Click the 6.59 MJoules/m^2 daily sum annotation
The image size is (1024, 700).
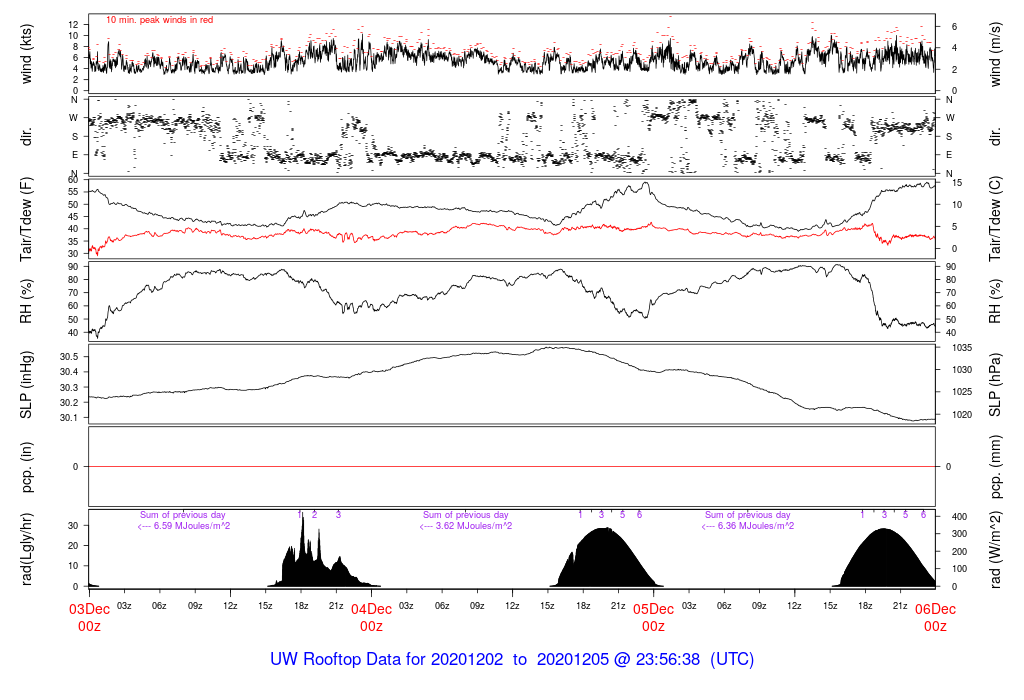tap(183, 526)
